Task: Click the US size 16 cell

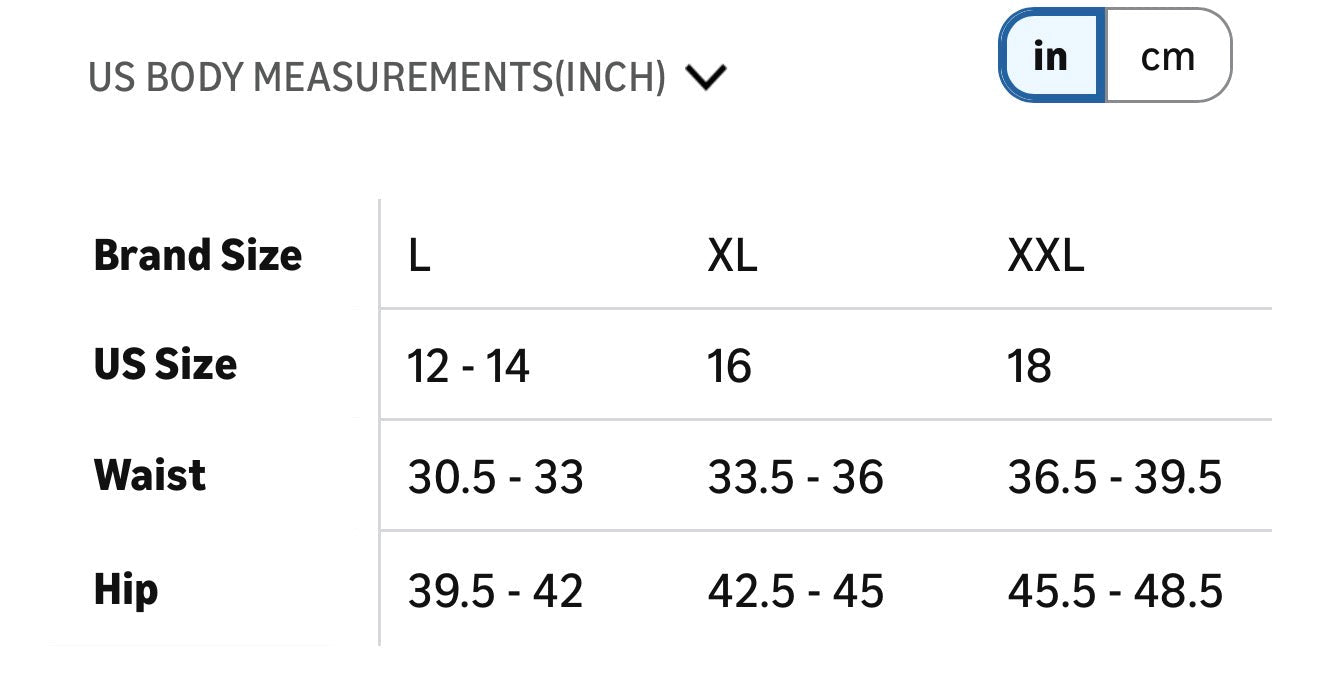Action: [x=729, y=366]
